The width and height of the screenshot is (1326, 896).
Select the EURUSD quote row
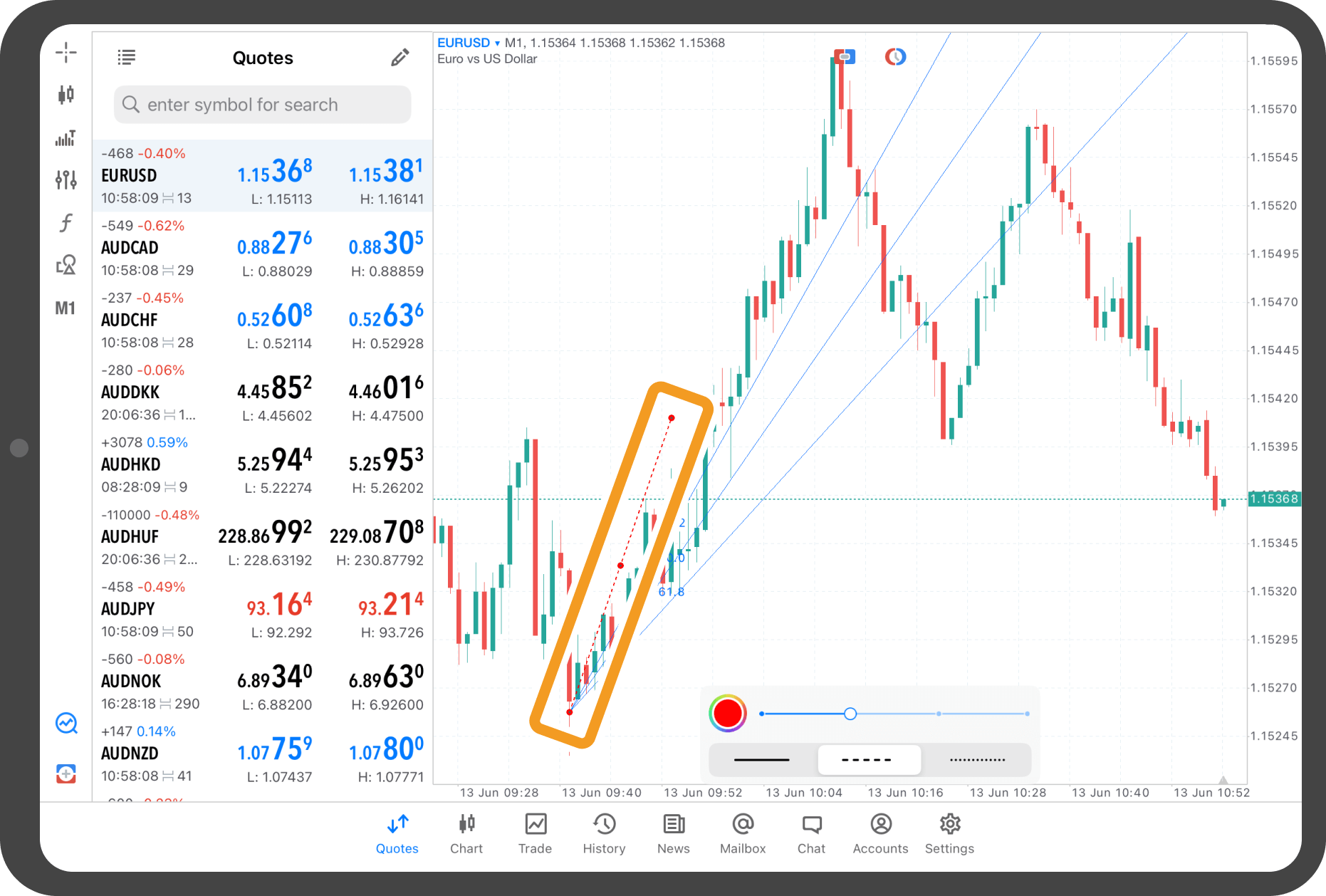(x=262, y=176)
